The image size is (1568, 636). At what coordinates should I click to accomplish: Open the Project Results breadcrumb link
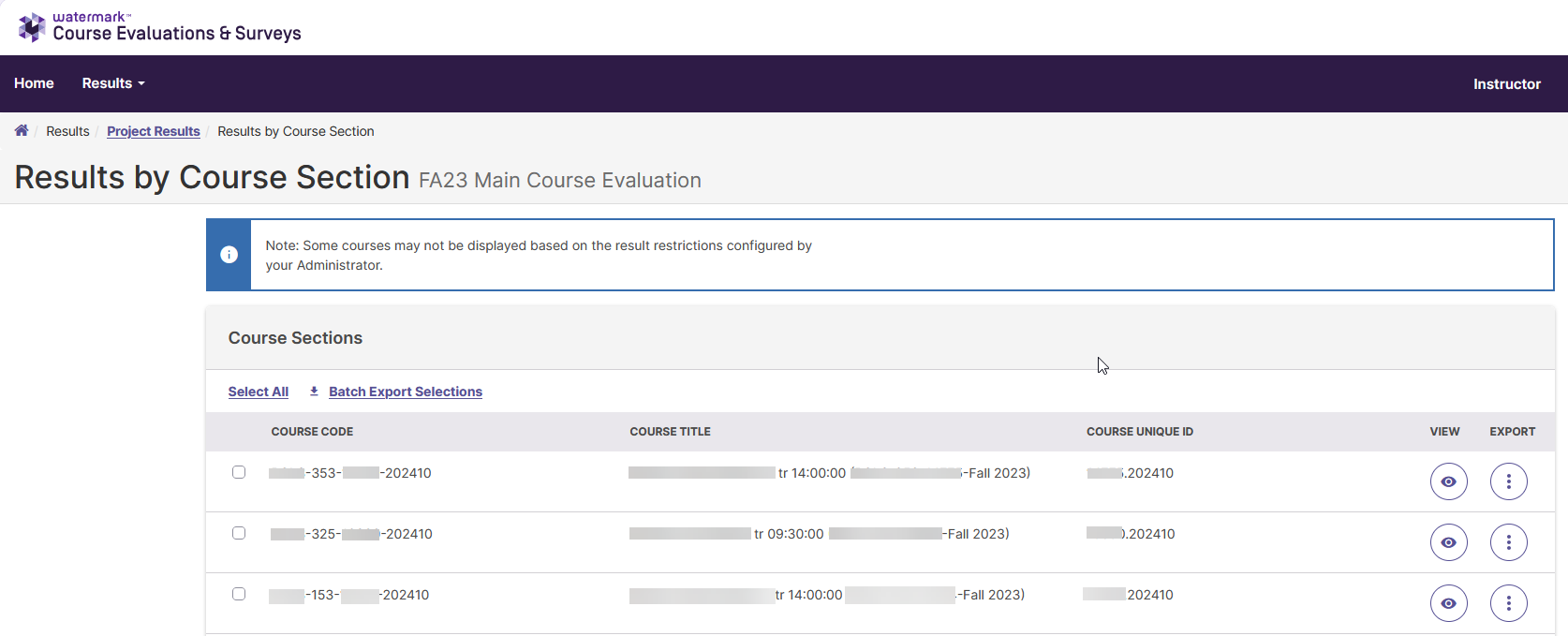click(x=154, y=131)
